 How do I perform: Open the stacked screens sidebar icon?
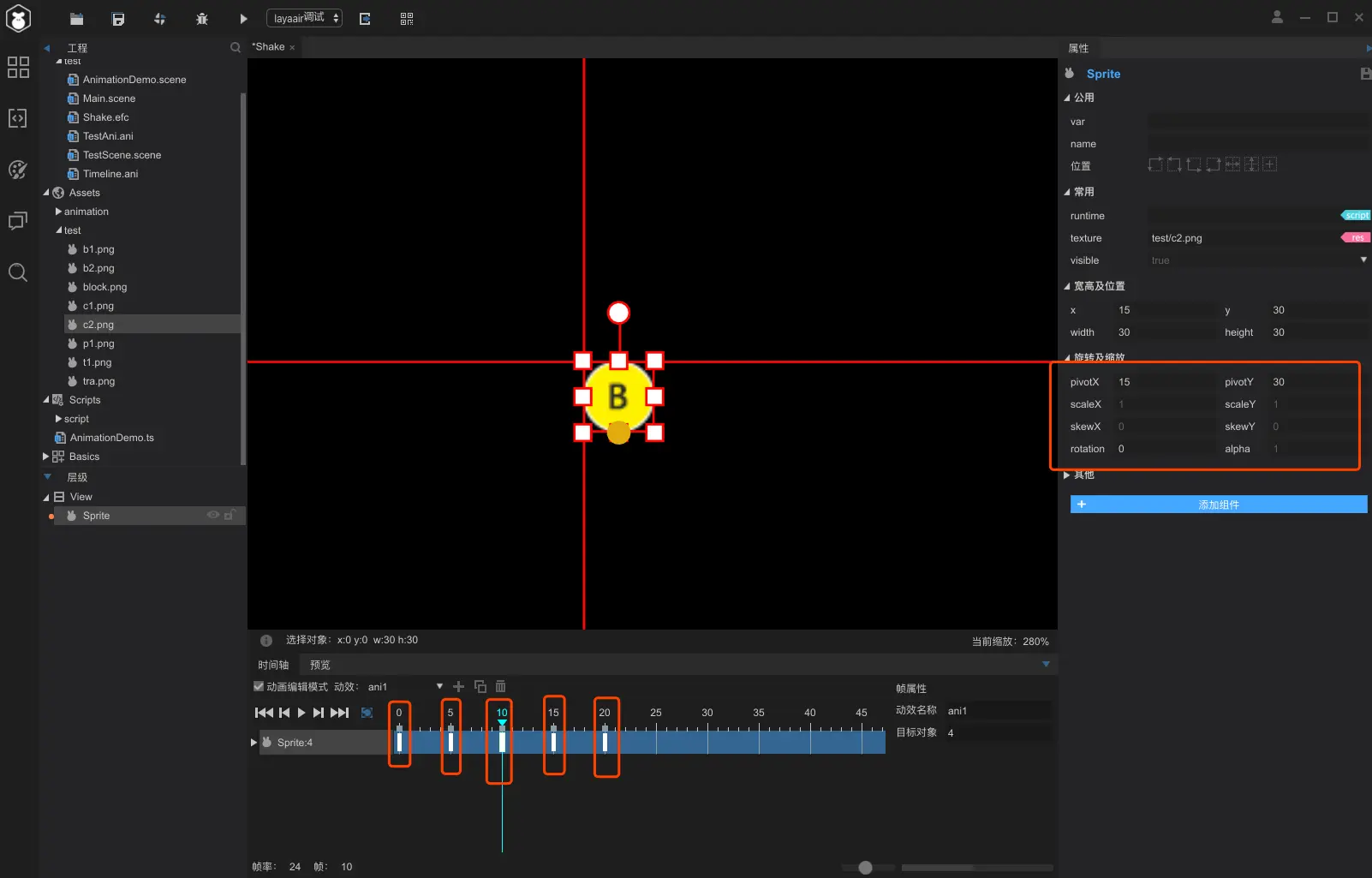click(x=18, y=221)
